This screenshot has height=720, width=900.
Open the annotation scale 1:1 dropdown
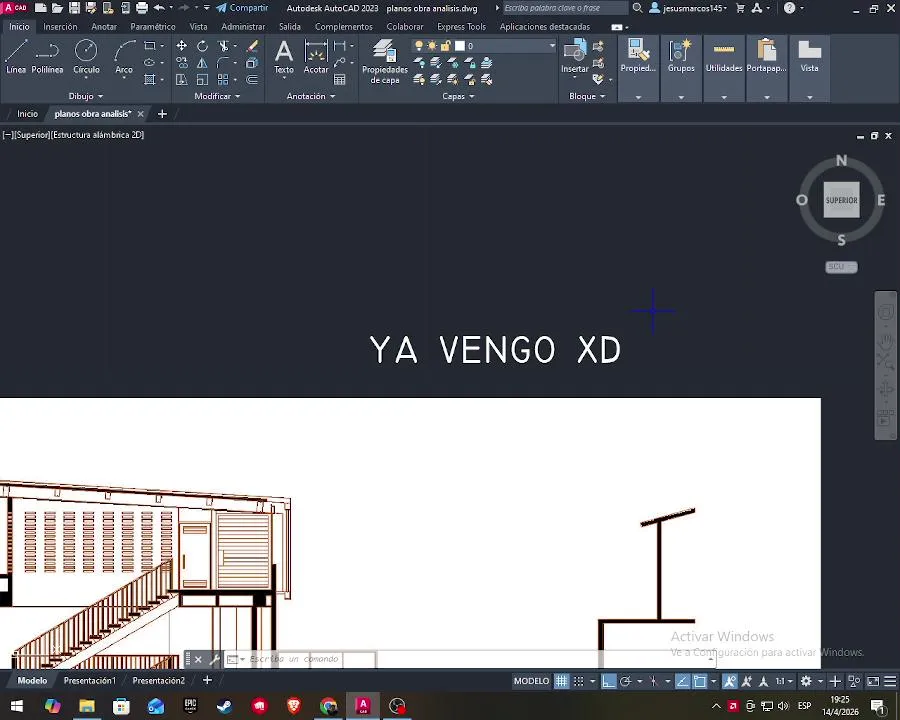[784, 681]
